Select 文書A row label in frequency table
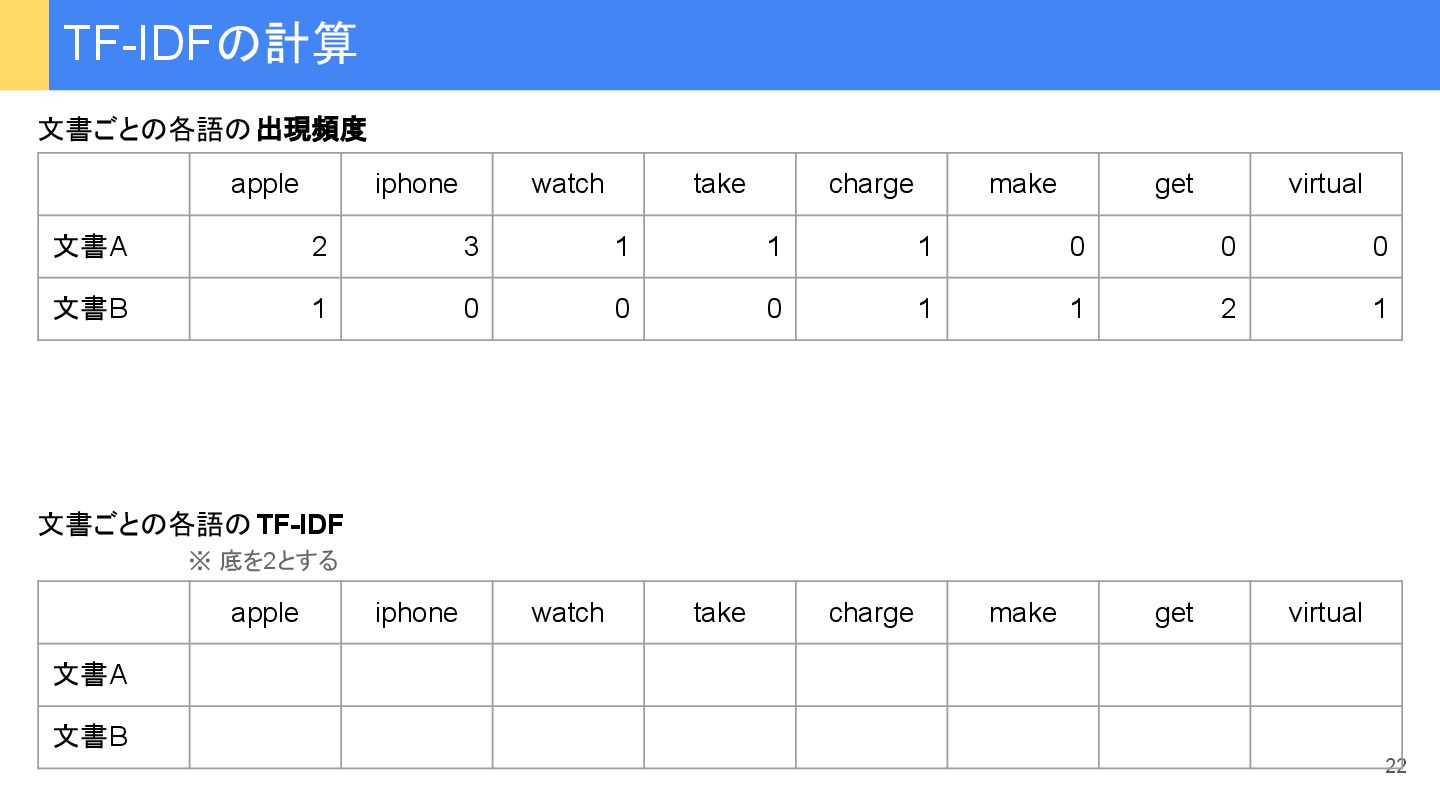Screen dimensions: 1440x810 (x=91, y=246)
